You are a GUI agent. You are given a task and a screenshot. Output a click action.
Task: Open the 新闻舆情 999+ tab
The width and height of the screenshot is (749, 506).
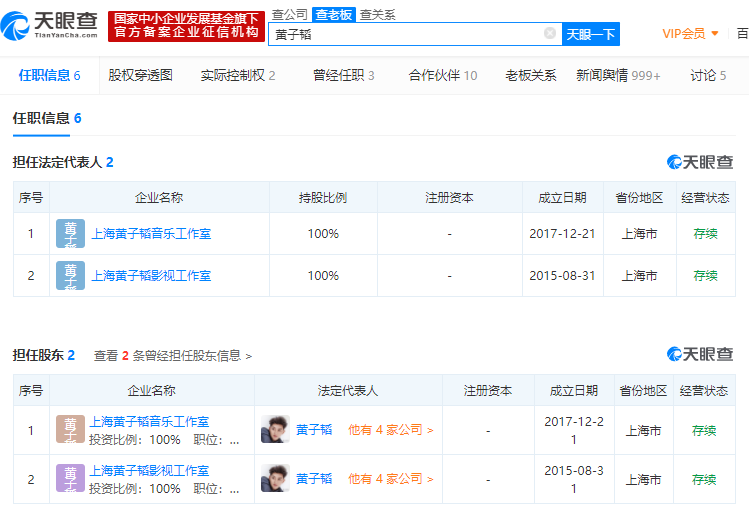point(618,75)
